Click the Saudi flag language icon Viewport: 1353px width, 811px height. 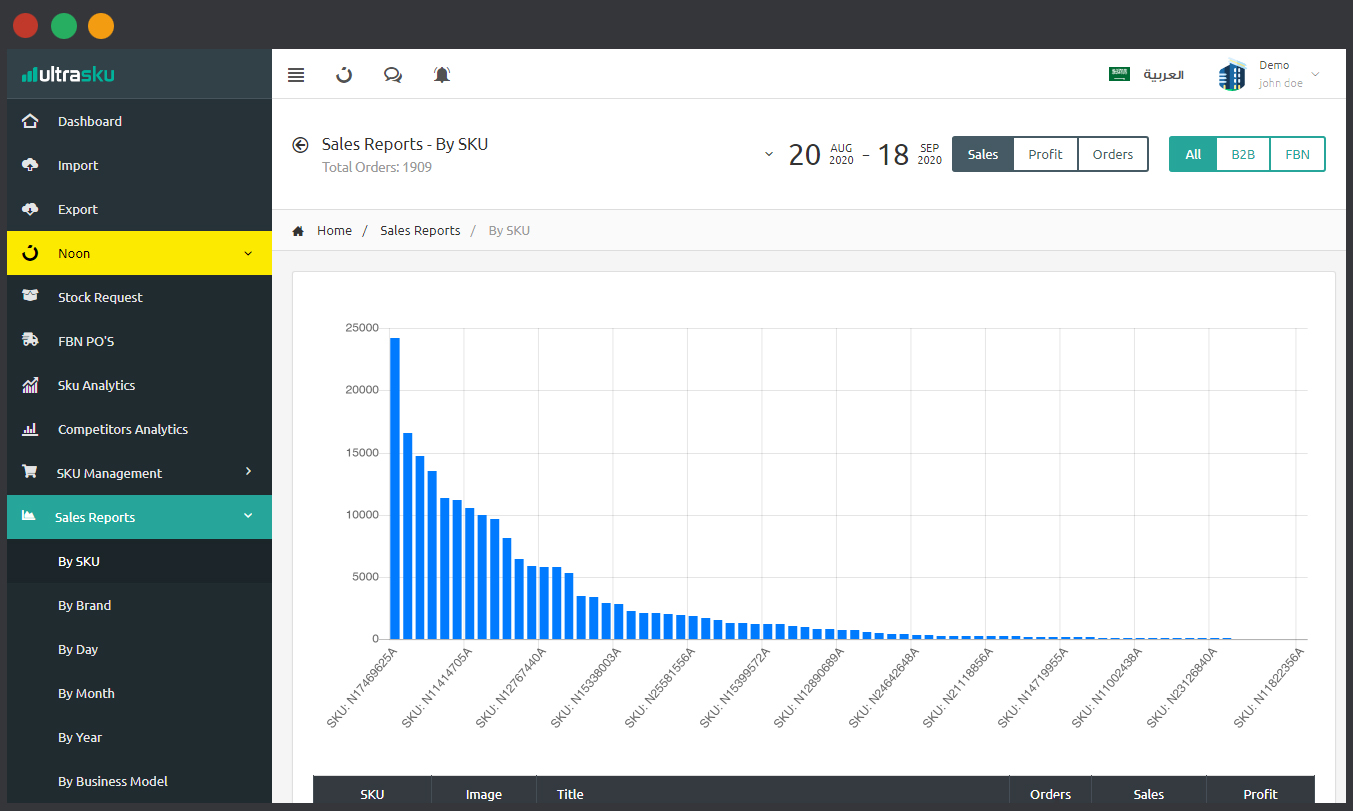pyautogui.click(x=1119, y=75)
